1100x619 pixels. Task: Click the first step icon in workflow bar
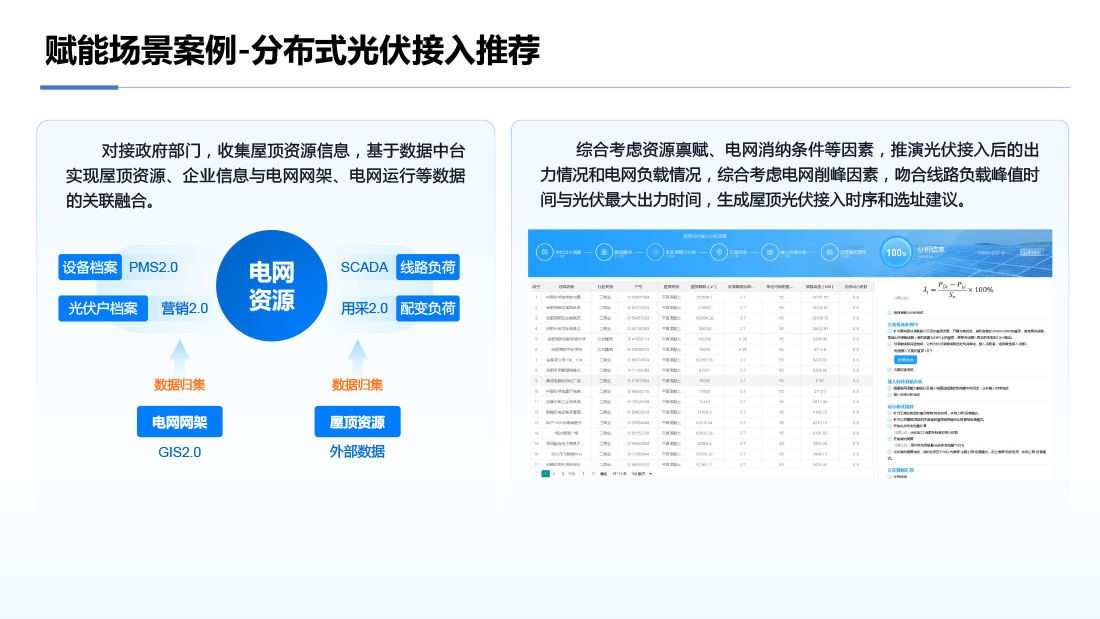point(545,253)
